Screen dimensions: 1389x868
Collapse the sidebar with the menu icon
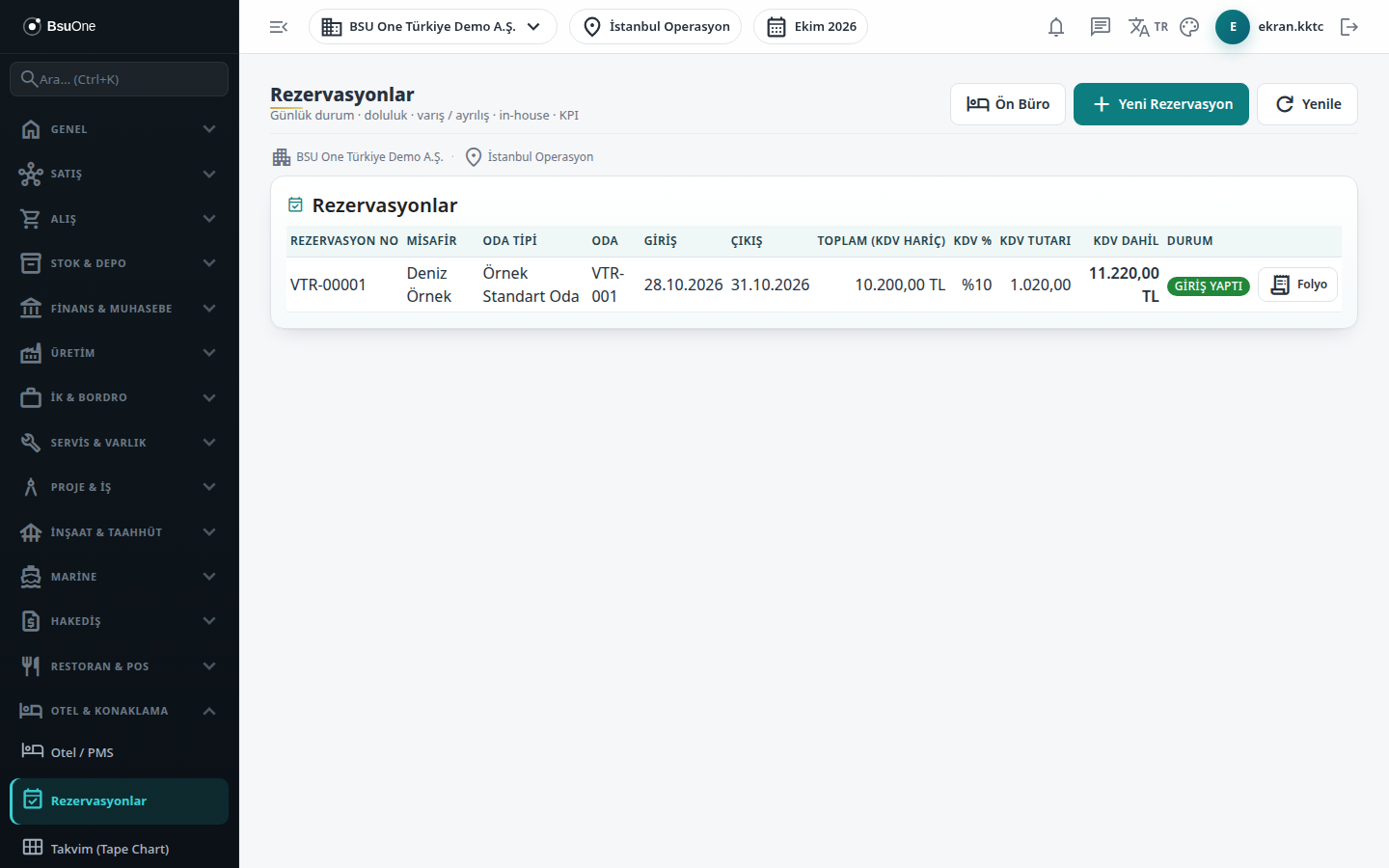[279, 27]
